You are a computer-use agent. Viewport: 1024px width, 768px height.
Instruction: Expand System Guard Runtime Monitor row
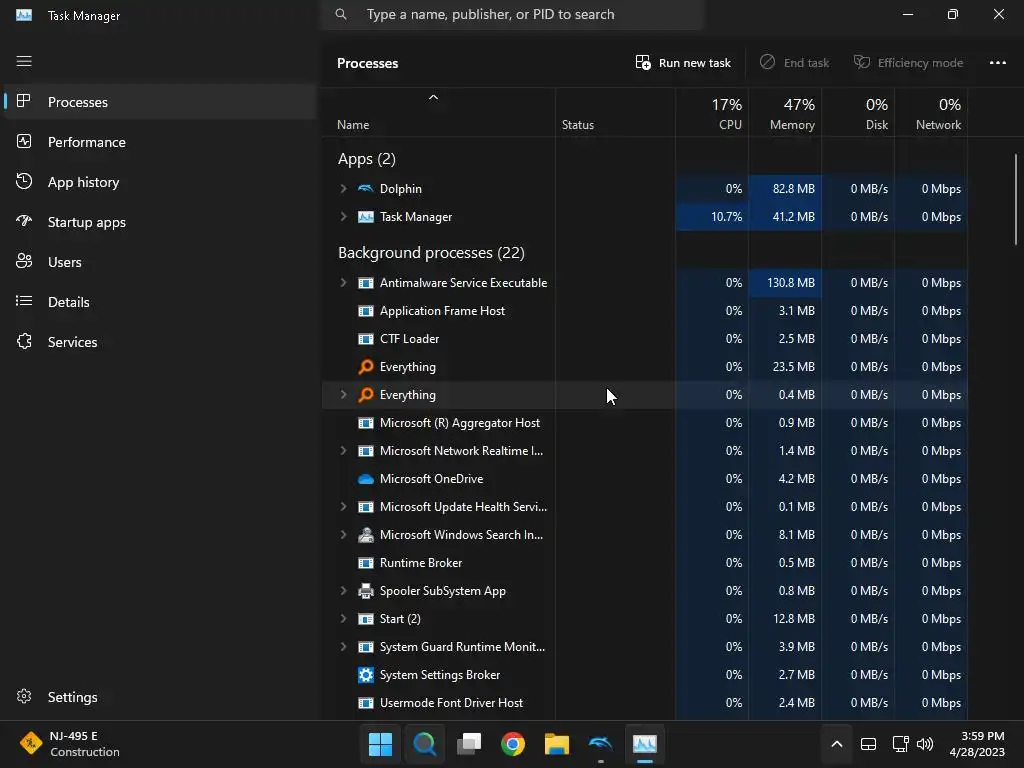344,647
